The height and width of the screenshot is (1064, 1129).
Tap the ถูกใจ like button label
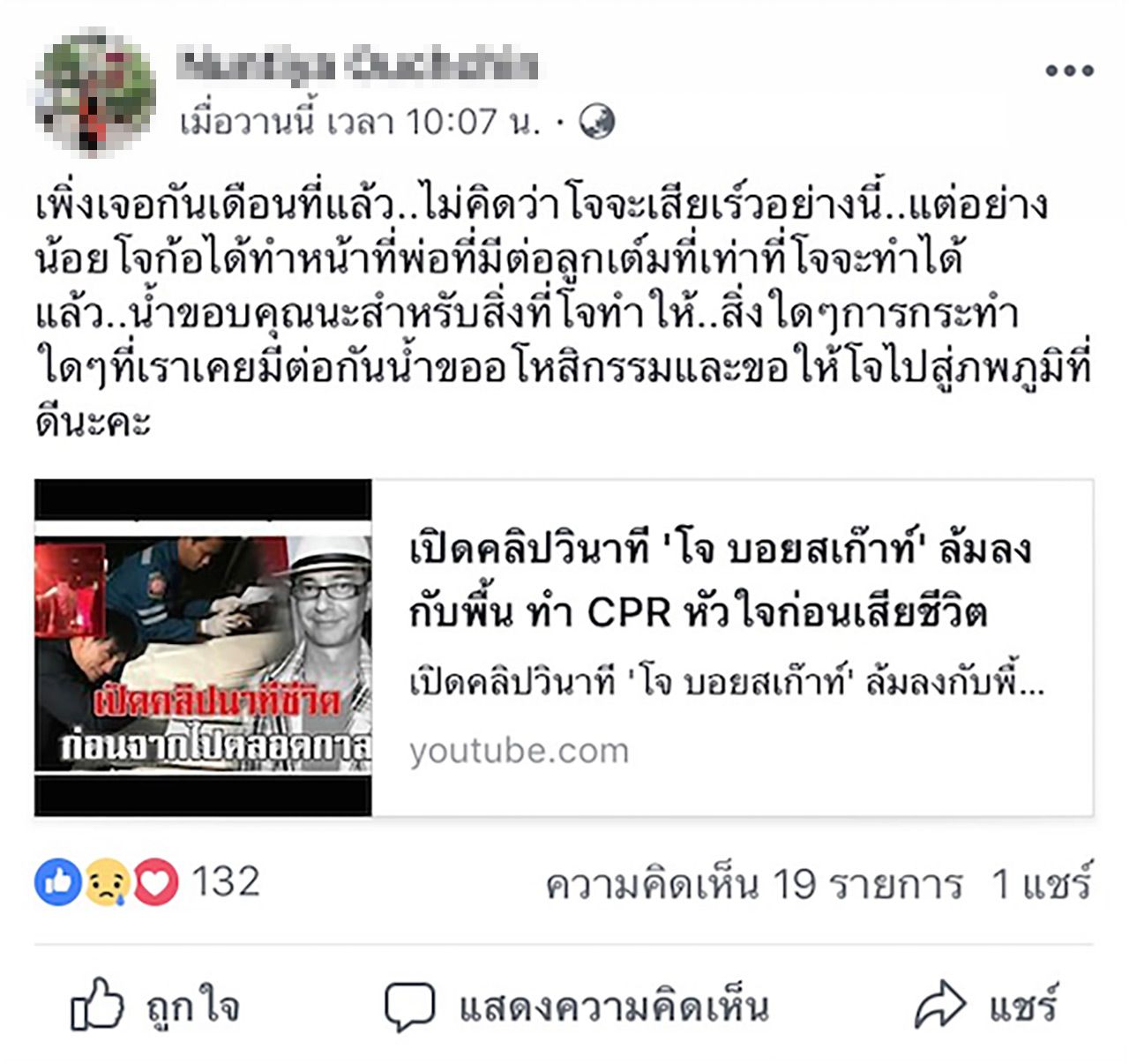coord(193,1006)
